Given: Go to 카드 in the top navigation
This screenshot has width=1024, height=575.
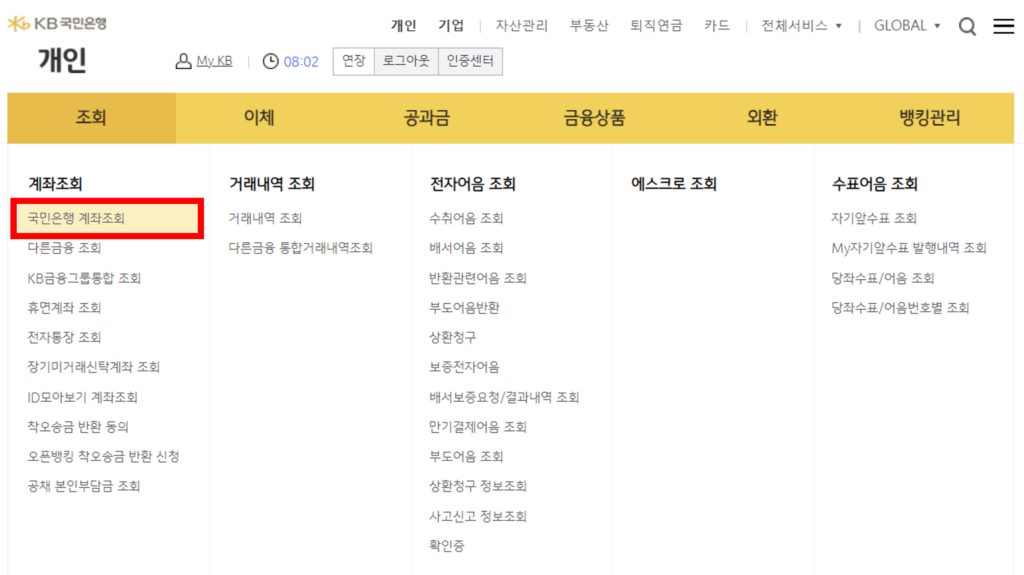Looking at the screenshot, I should 716,25.
